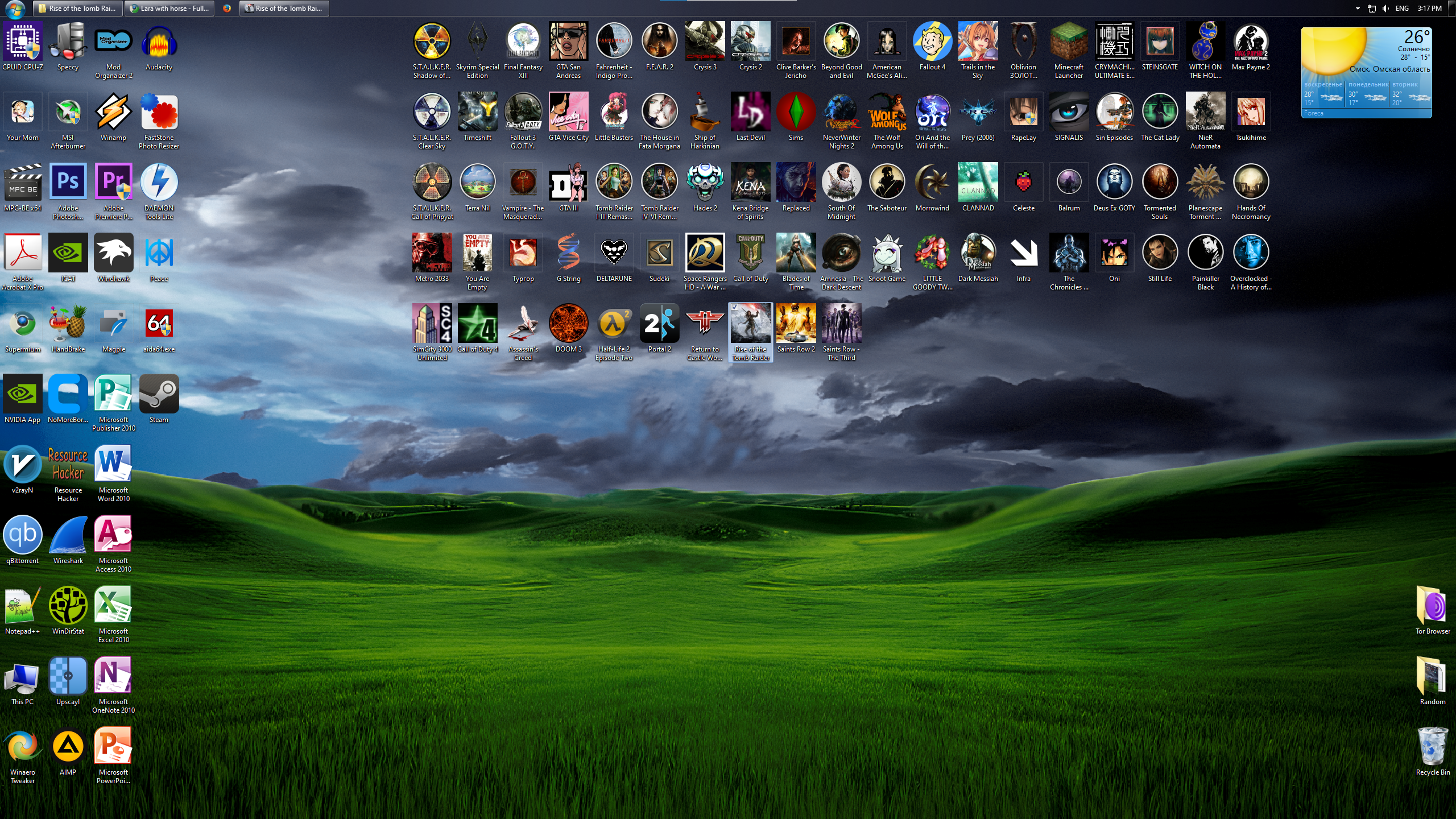Show hidden system tray icons
This screenshot has width=1456, height=819.
[x=1358, y=9]
